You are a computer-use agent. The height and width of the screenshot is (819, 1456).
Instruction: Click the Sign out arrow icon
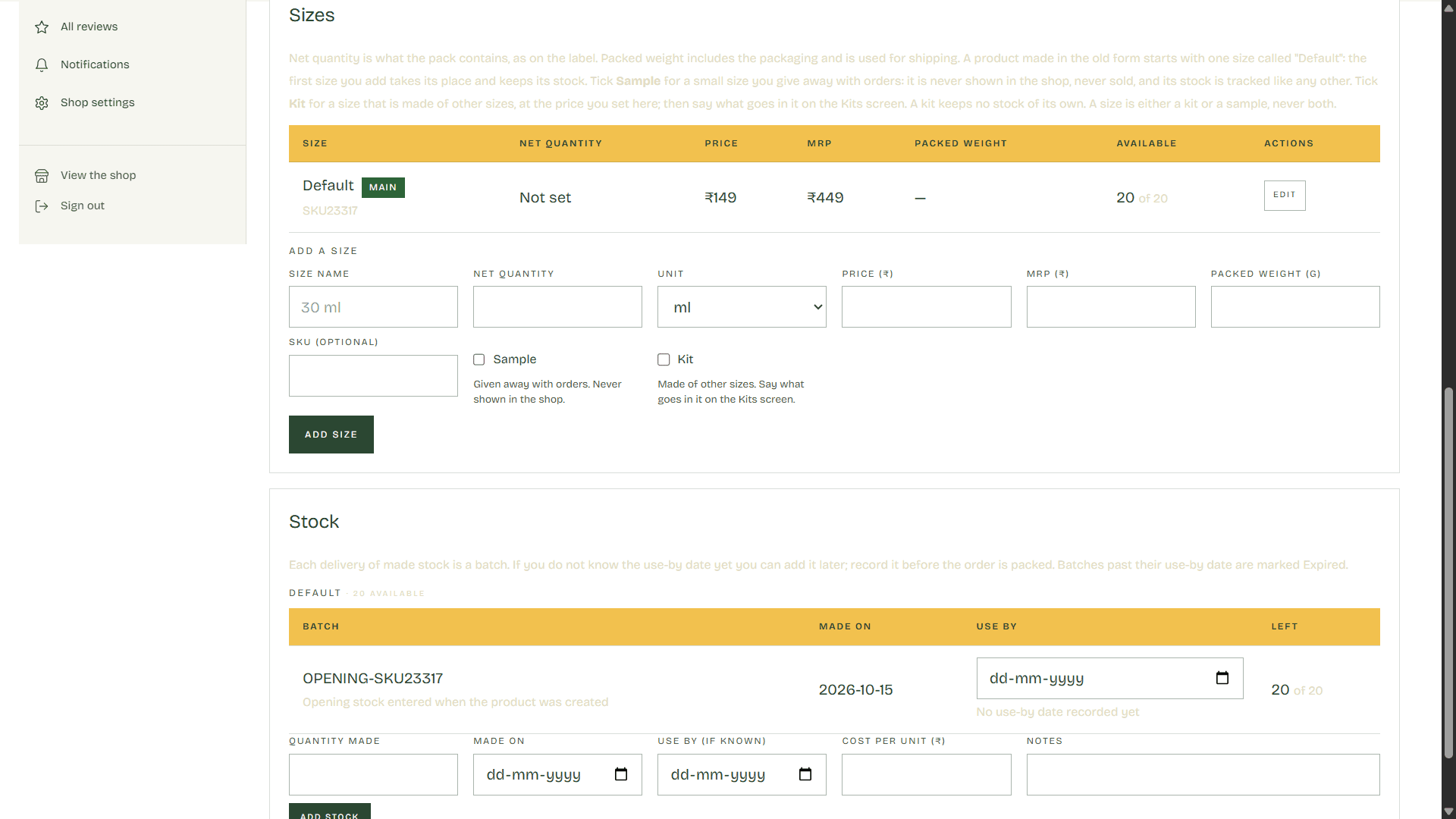(42, 206)
